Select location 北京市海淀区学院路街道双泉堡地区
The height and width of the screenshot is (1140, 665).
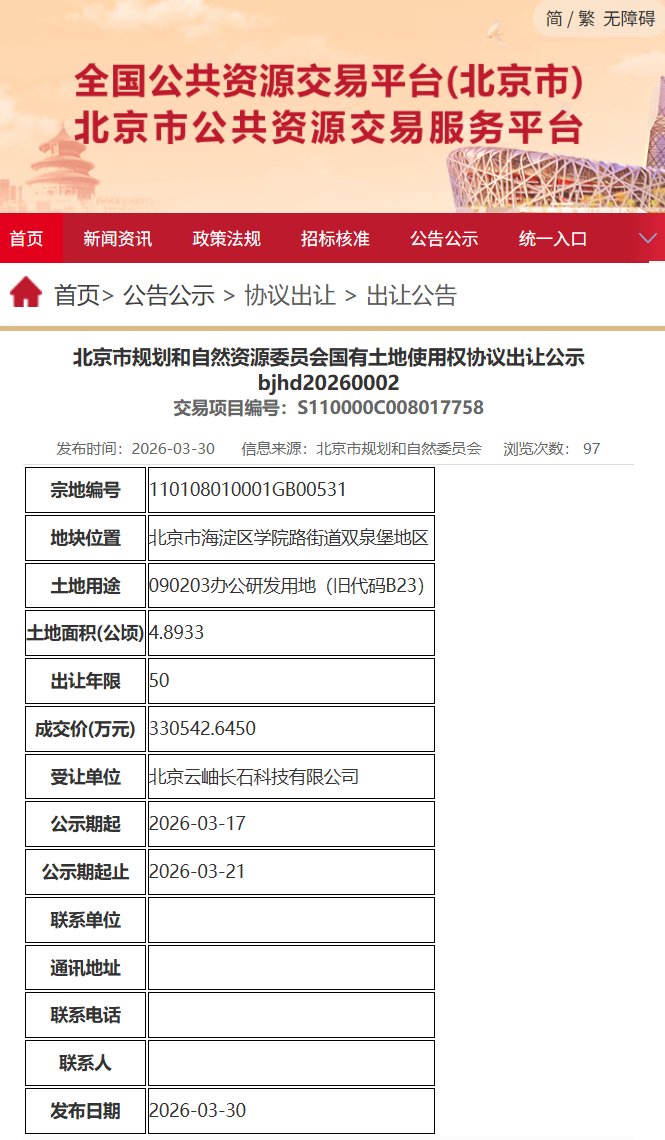point(289,537)
